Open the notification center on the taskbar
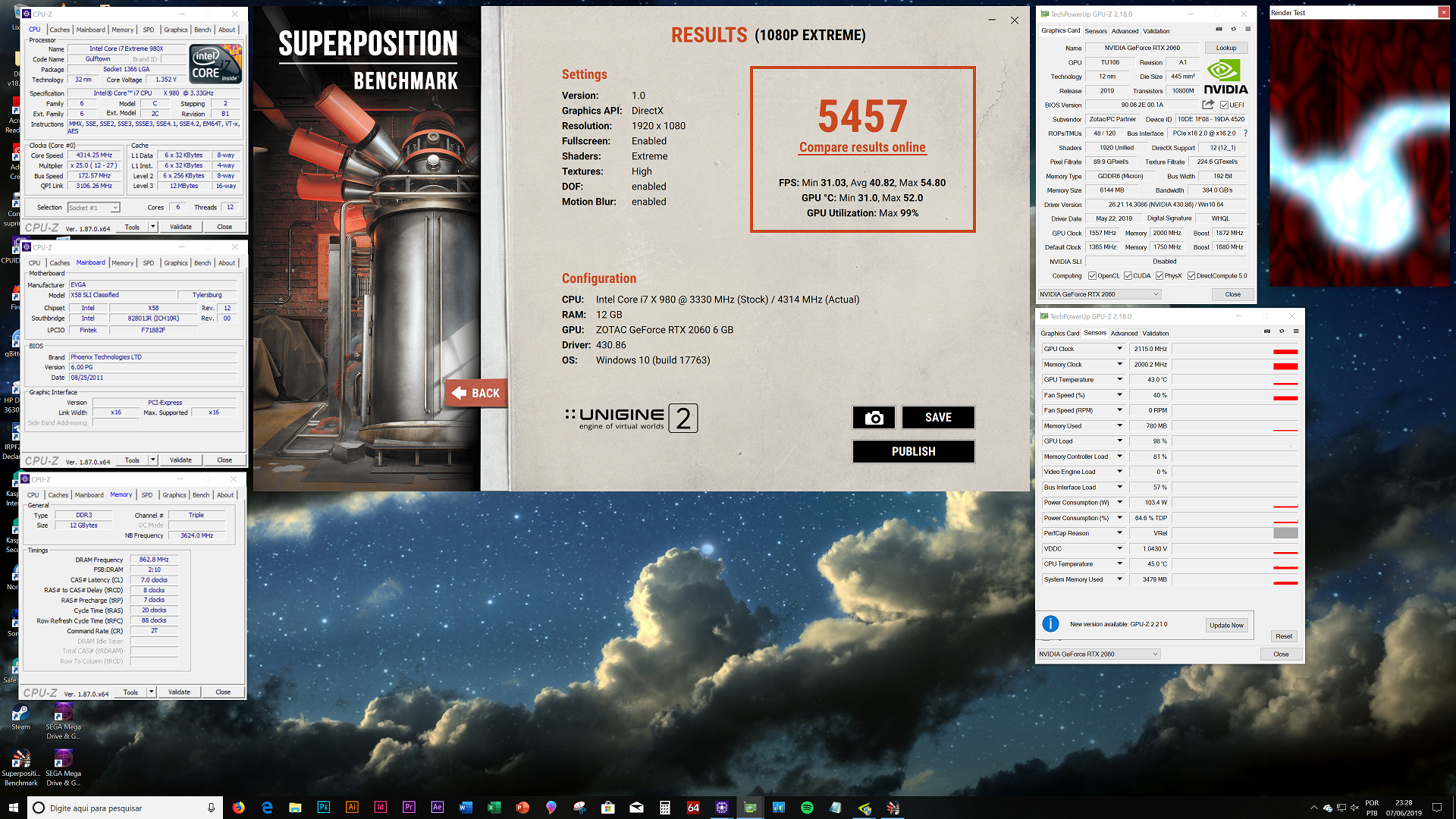1456x819 pixels. pos(1436,808)
